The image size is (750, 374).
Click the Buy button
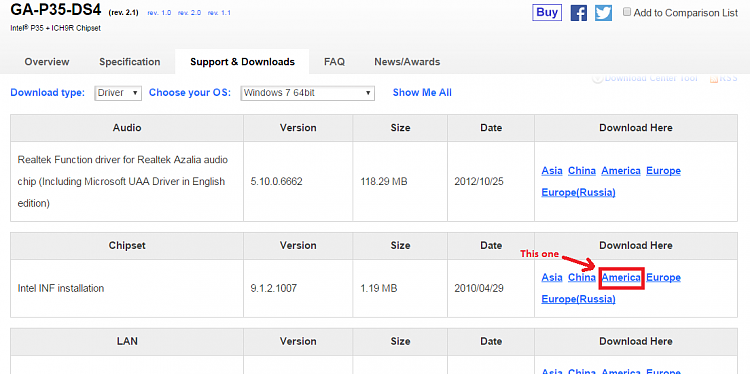[547, 13]
